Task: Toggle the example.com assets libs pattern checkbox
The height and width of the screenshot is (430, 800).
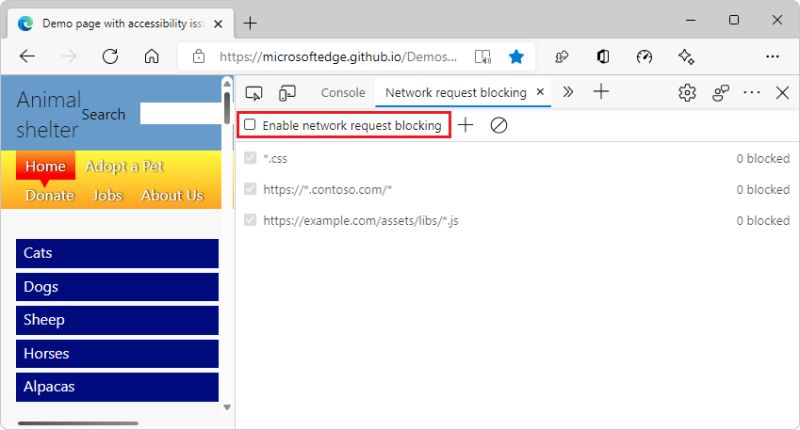Action: click(250, 220)
